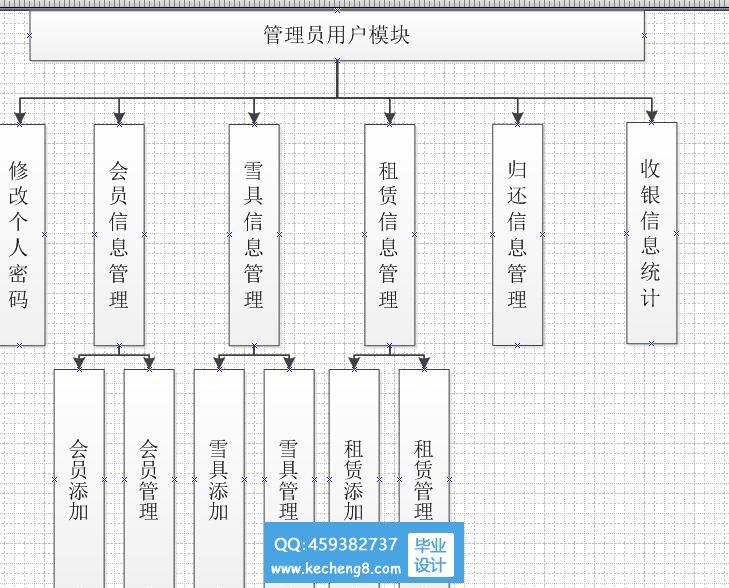The image size is (729, 588).
Task: Select the 租赁添加 box
Action: (354, 445)
